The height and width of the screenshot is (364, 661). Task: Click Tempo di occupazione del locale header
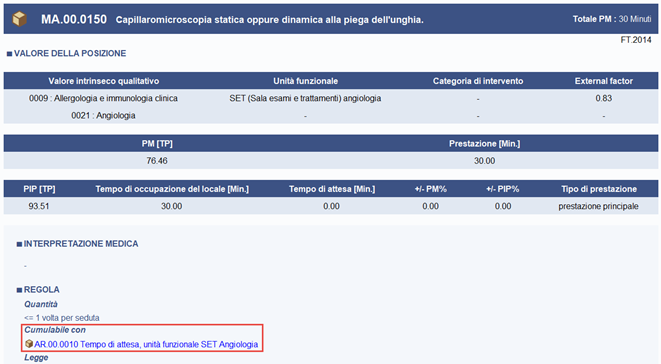coord(172,189)
